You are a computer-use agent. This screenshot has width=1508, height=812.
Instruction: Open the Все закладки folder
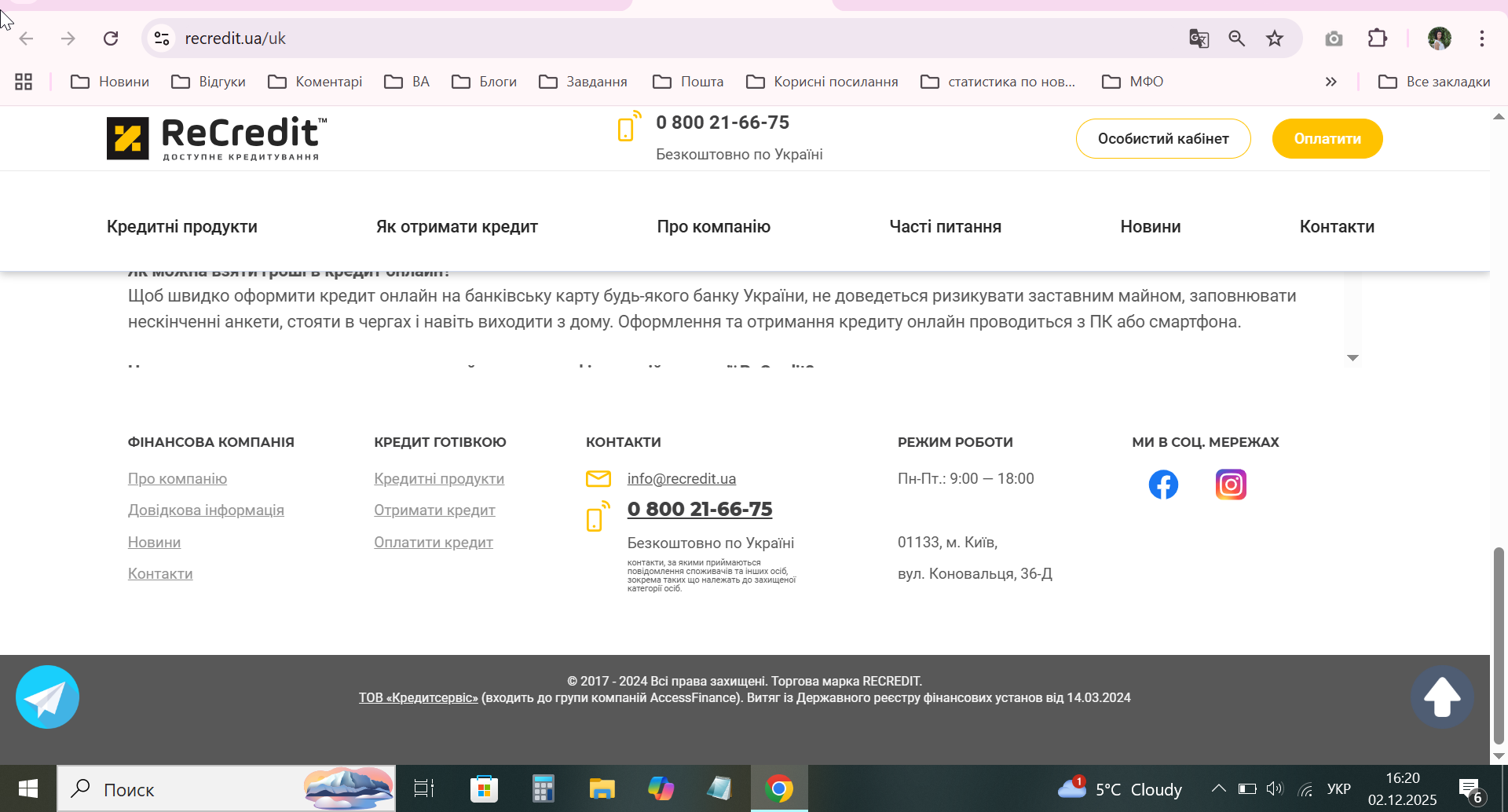click(x=1434, y=82)
